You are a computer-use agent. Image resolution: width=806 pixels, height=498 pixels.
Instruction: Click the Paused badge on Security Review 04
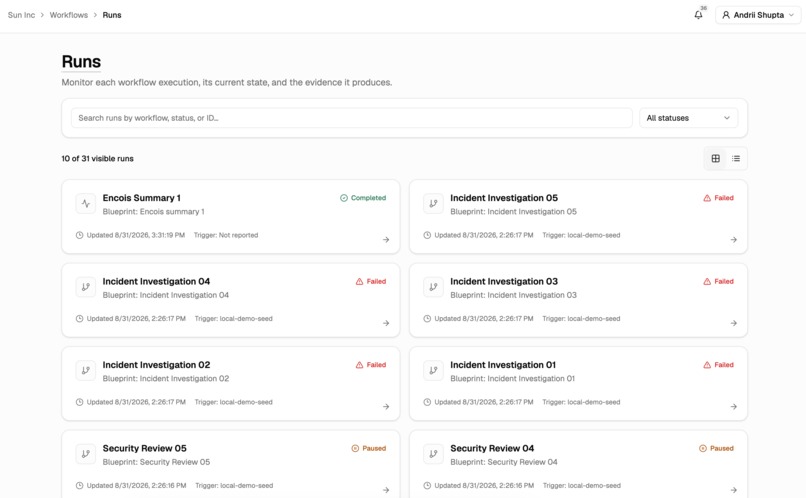point(716,448)
